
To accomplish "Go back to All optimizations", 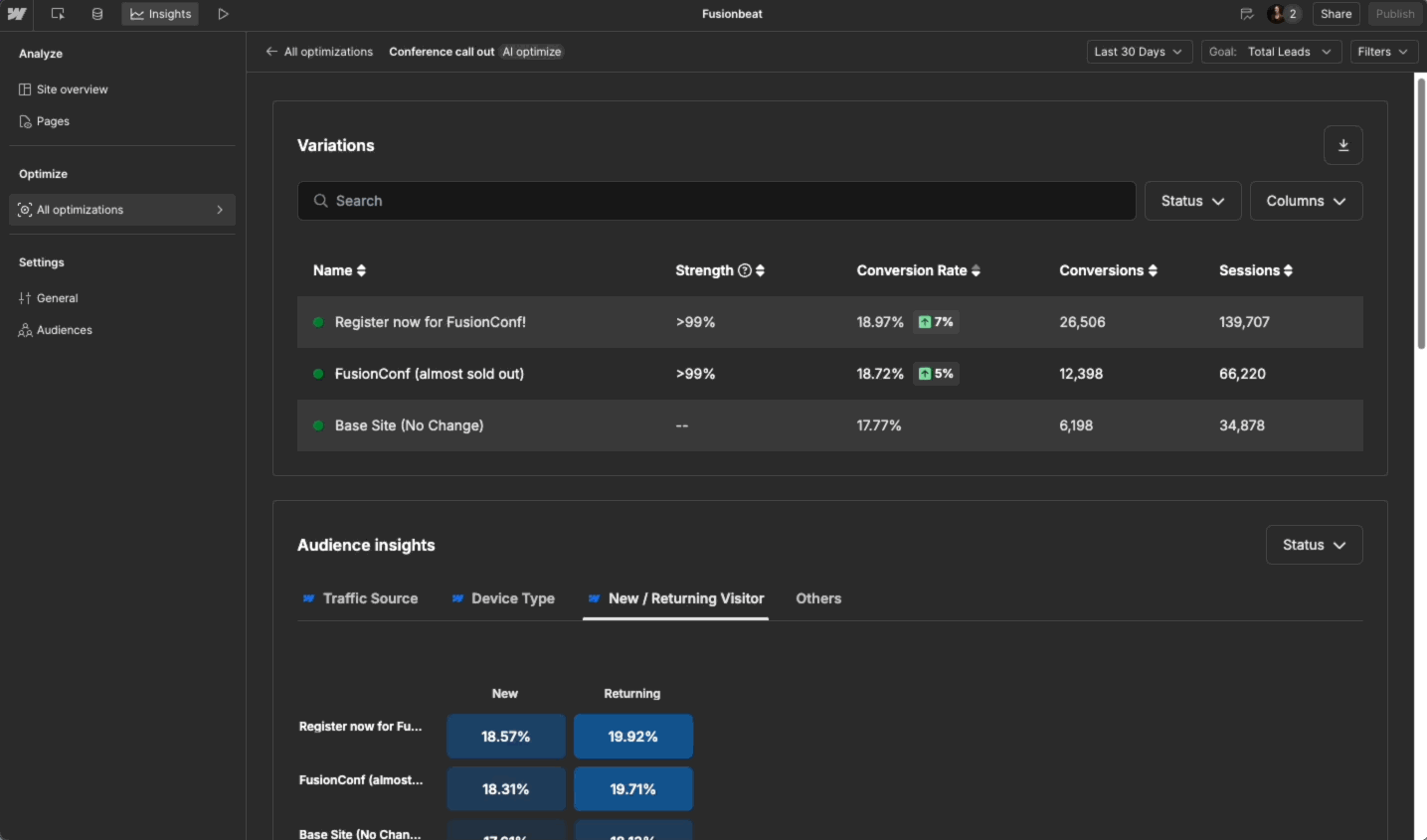I will pos(319,52).
